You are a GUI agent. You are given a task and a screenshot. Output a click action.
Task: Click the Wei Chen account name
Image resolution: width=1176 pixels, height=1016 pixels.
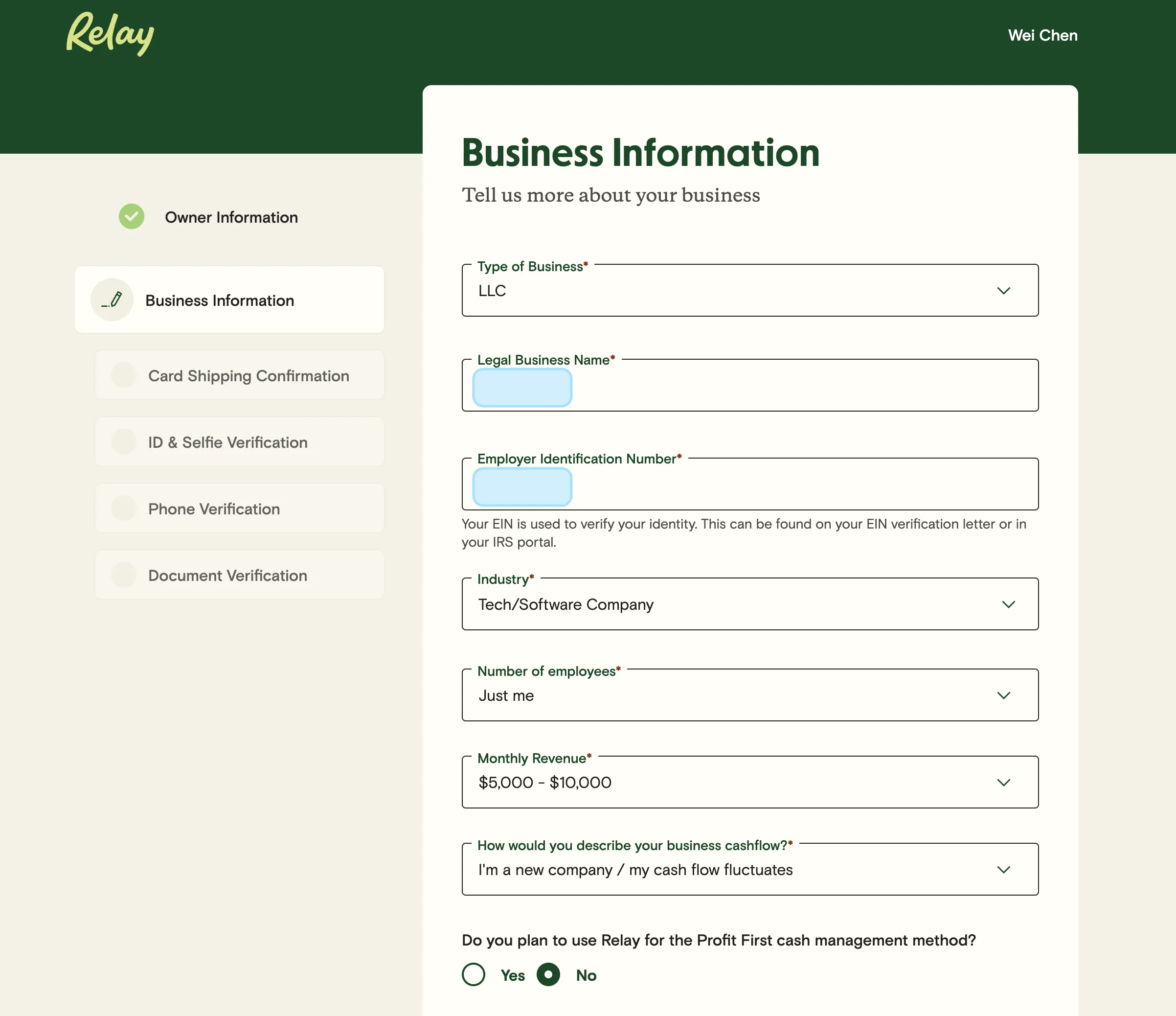[1042, 35]
